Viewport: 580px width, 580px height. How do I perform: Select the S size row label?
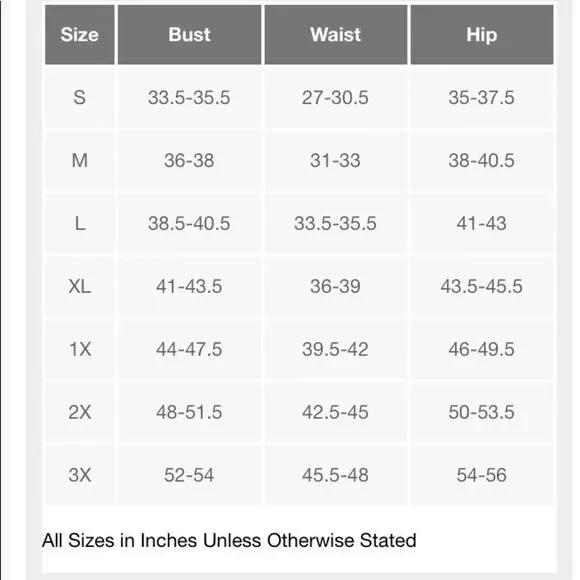point(80,98)
